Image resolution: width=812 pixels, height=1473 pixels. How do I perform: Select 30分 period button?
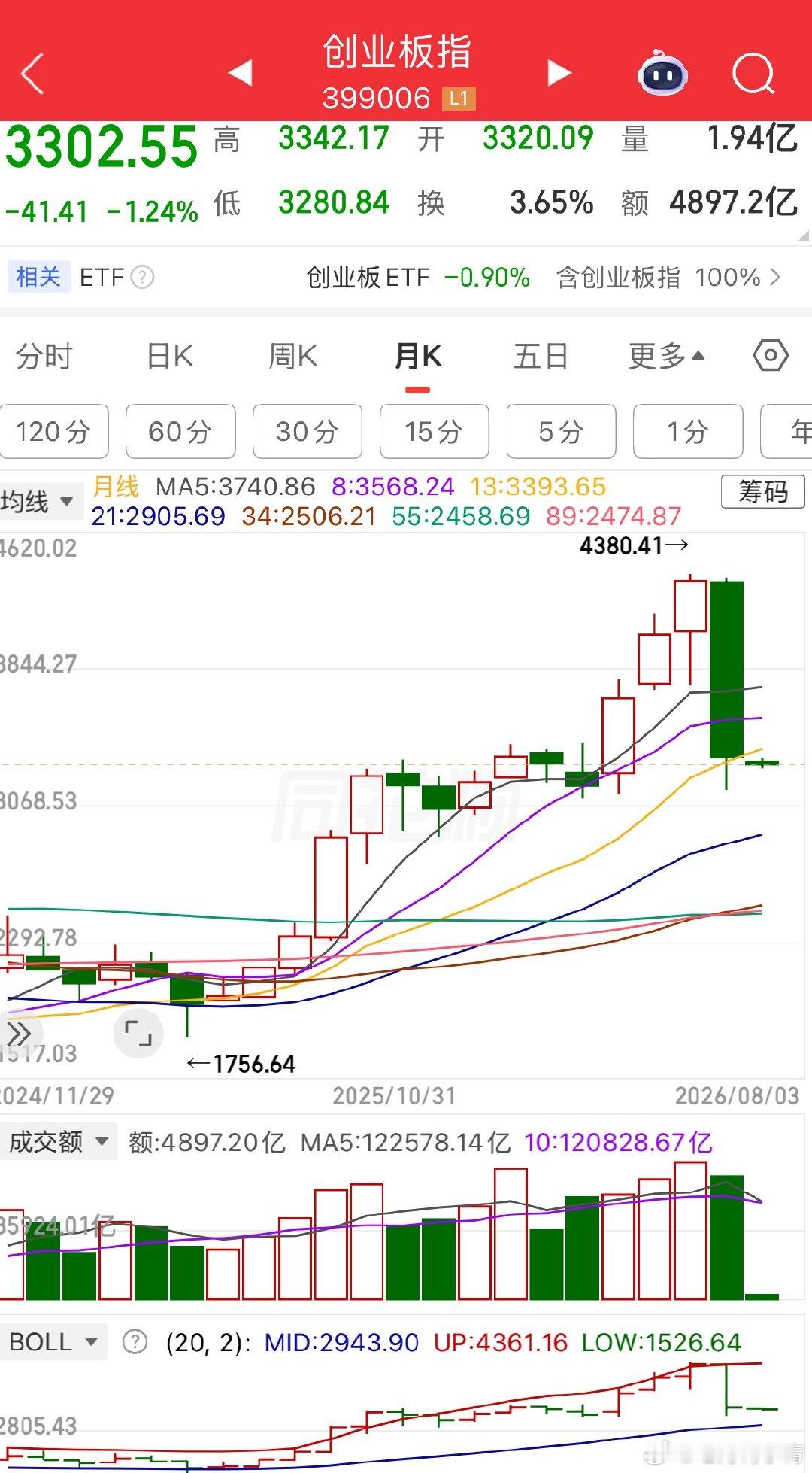pyautogui.click(x=308, y=431)
